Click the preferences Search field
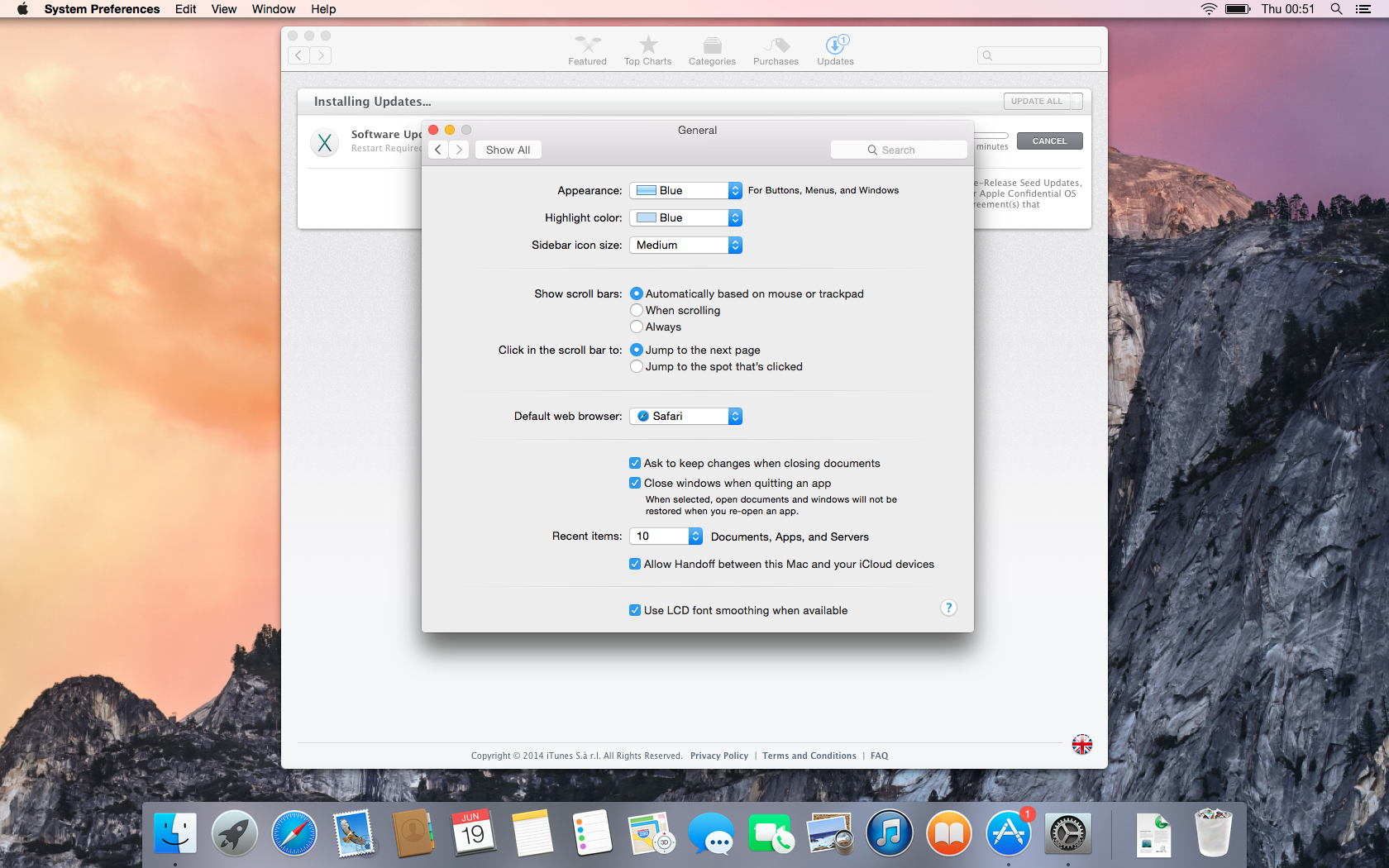Image resolution: width=1389 pixels, height=868 pixels. 899,150
